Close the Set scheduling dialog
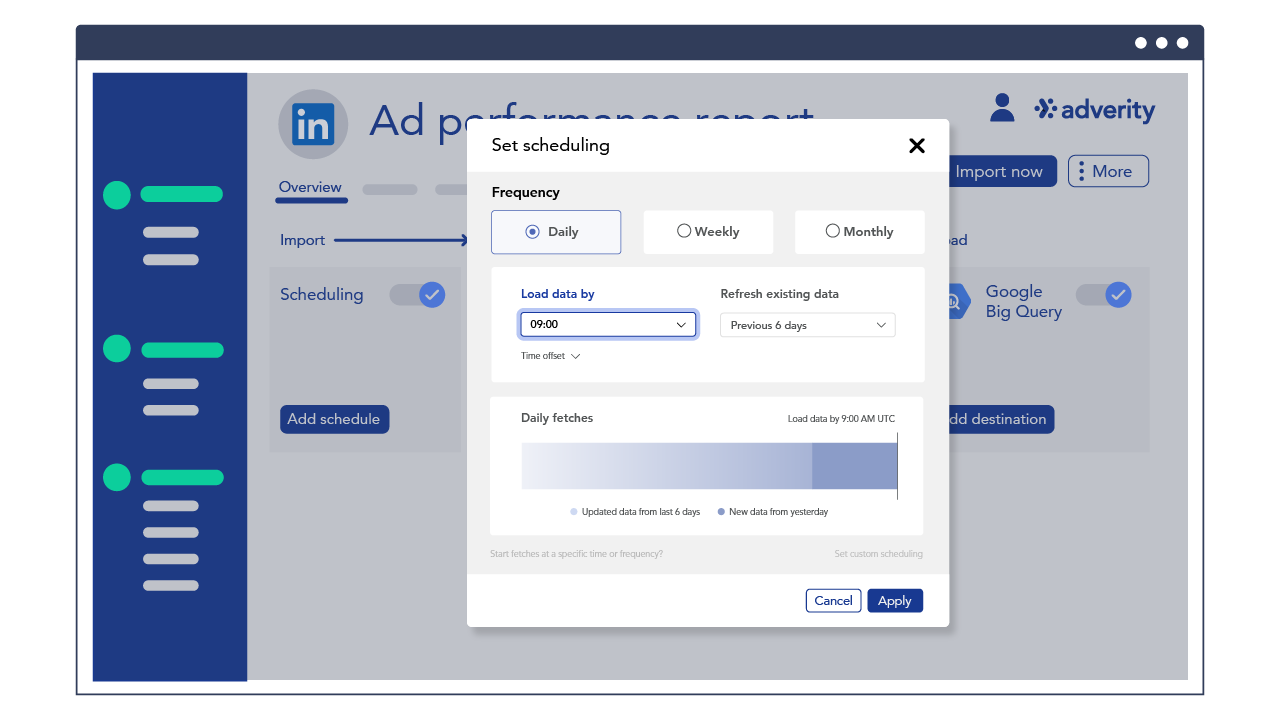The image size is (1280, 720). click(916, 146)
